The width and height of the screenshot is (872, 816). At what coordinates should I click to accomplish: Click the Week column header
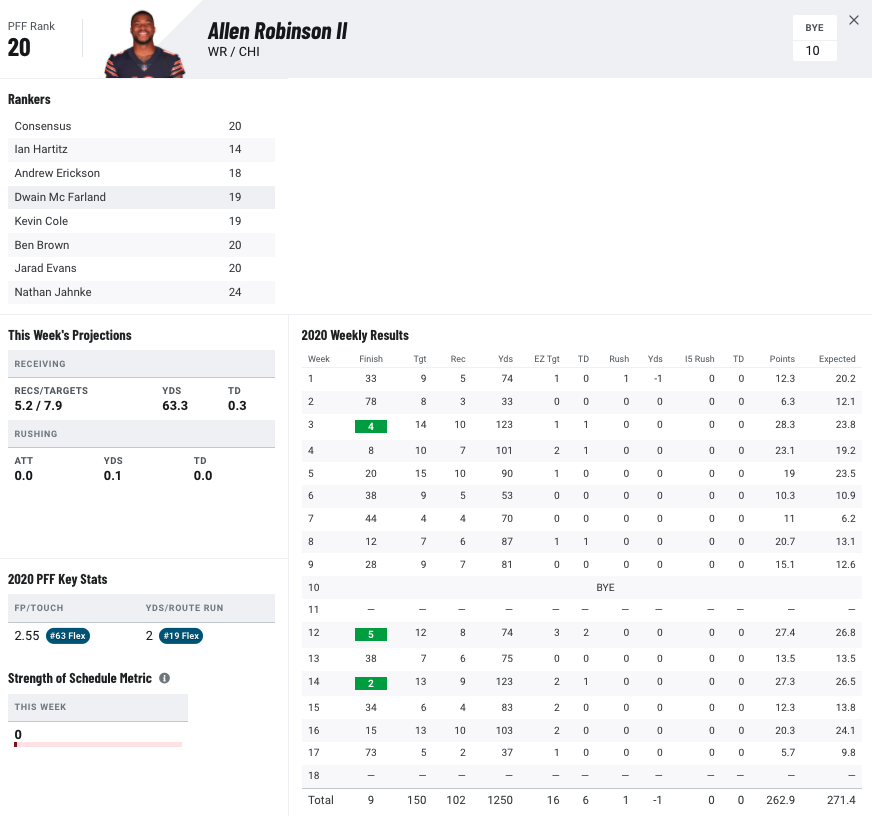[x=319, y=359]
